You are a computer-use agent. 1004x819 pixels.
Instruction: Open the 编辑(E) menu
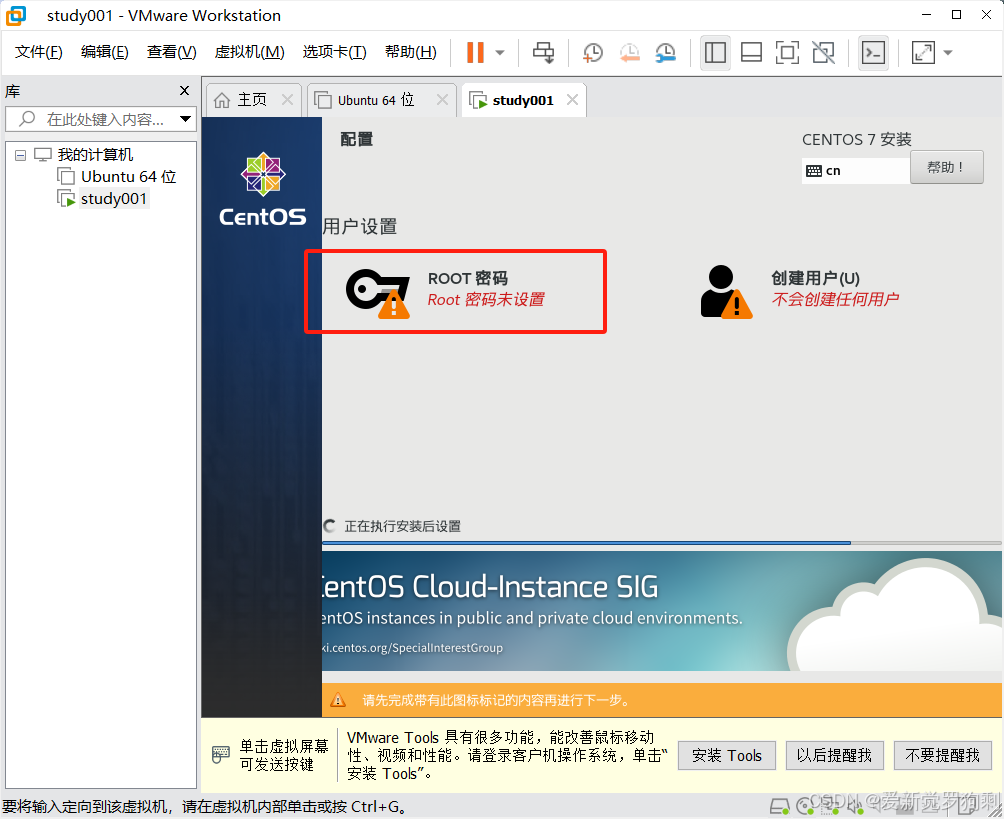104,52
